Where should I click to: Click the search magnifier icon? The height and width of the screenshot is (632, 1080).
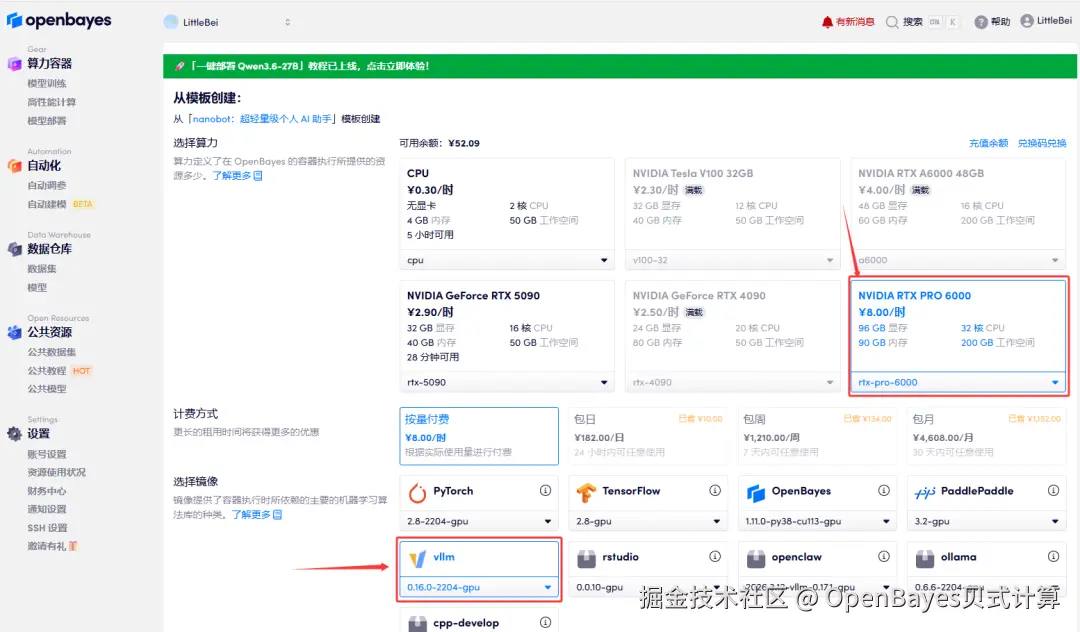(x=892, y=22)
